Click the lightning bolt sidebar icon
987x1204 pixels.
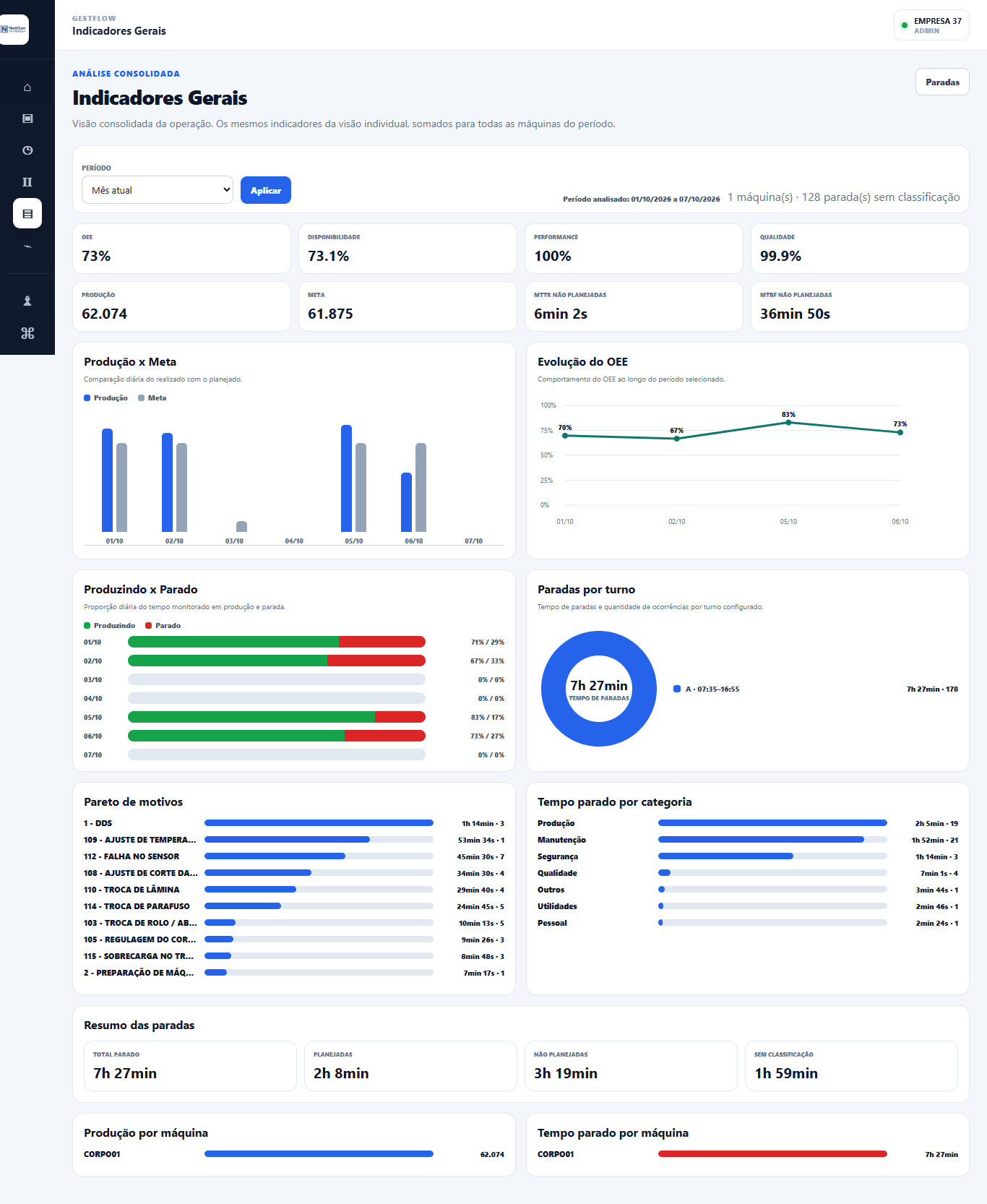click(27, 246)
